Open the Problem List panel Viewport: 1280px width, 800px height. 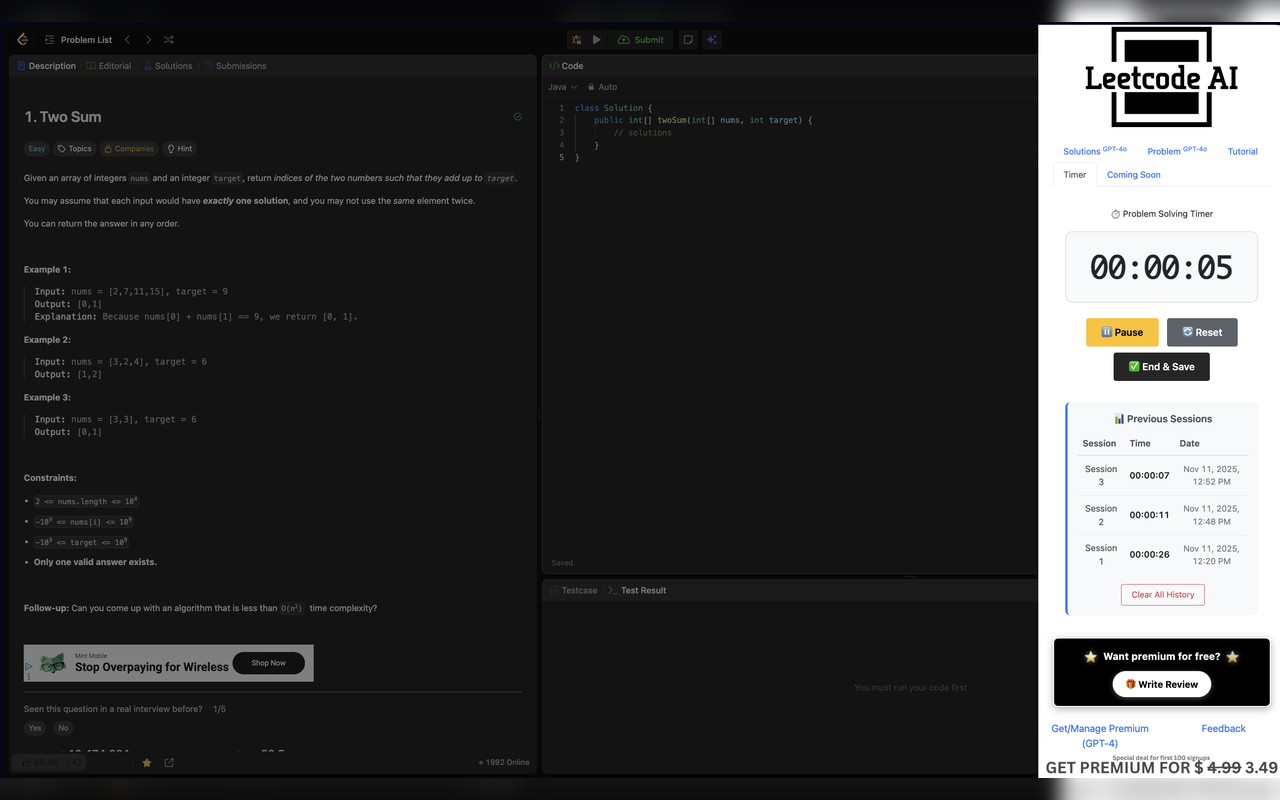pos(78,40)
